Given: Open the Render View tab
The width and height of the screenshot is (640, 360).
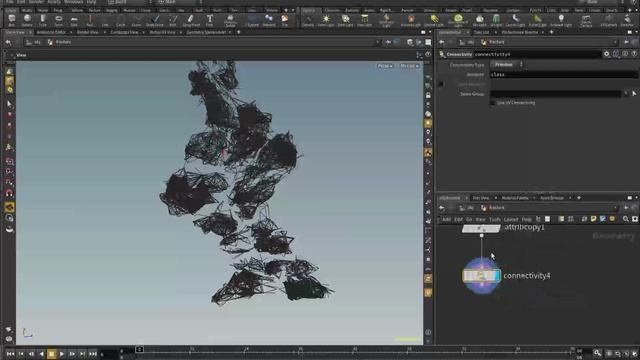Looking at the screenshot, I should 87,32.
